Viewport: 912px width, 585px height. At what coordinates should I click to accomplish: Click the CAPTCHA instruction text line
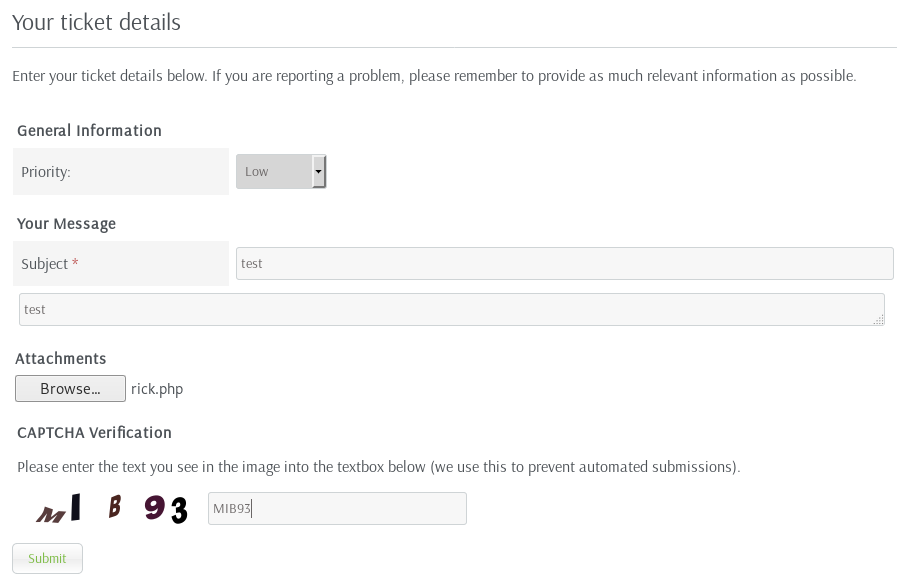(x=378, y=467)
